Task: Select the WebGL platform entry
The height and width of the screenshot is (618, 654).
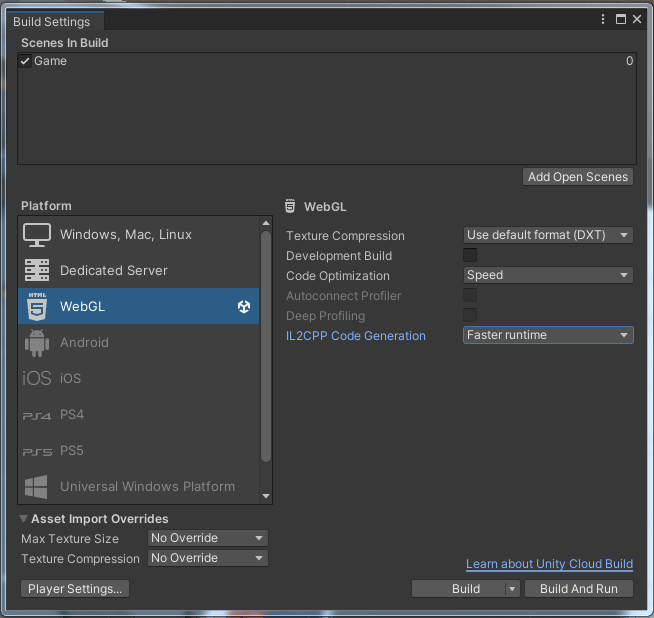Action: 138,306
